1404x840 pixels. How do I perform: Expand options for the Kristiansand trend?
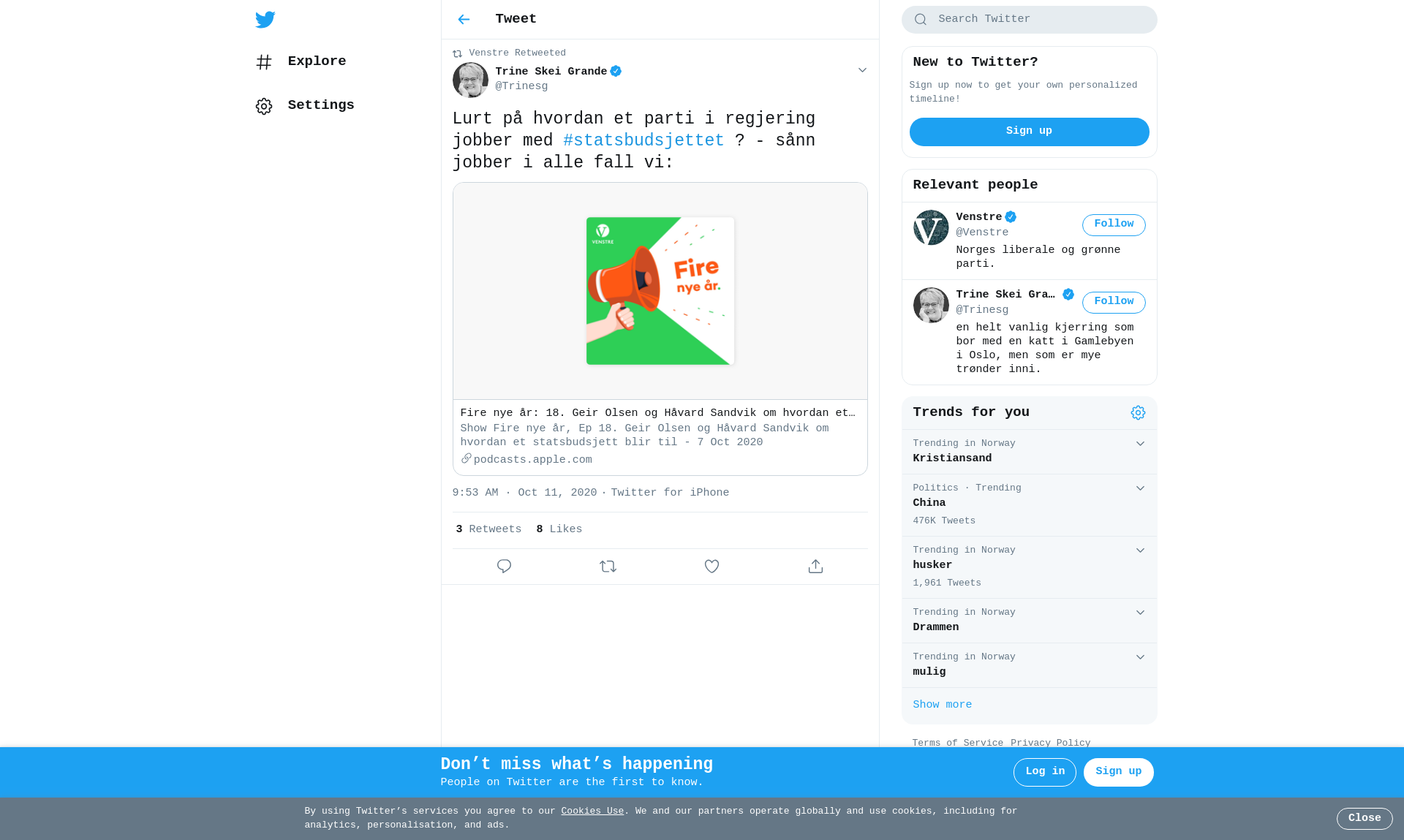tap(1140, 444)
